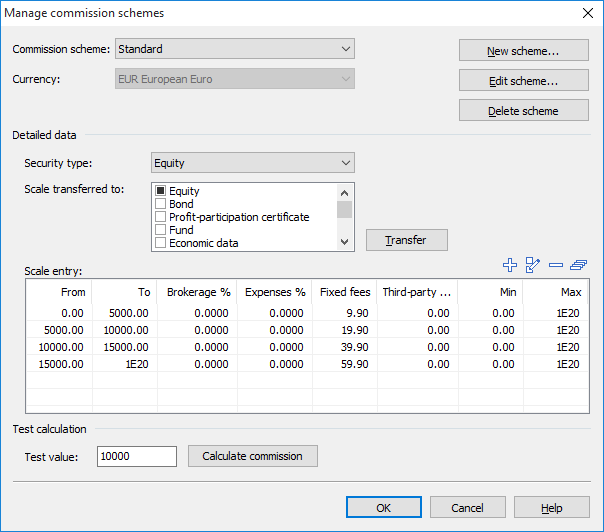Check the Bond checkbox
The width and height of the screenshot is (604, 532).
pos(160,204)
